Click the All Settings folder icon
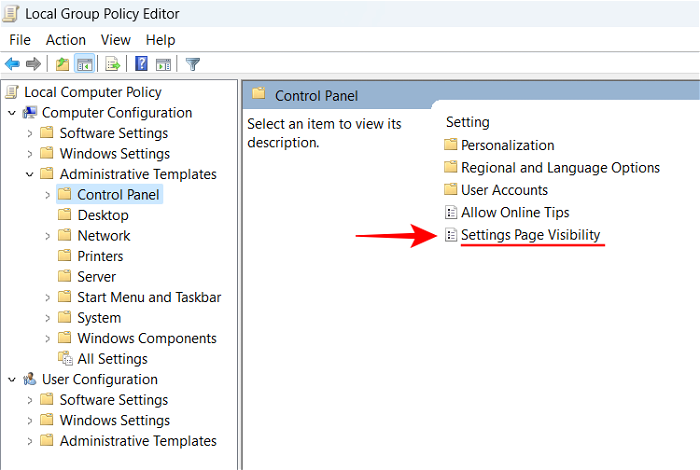 (x=65, y=358)
